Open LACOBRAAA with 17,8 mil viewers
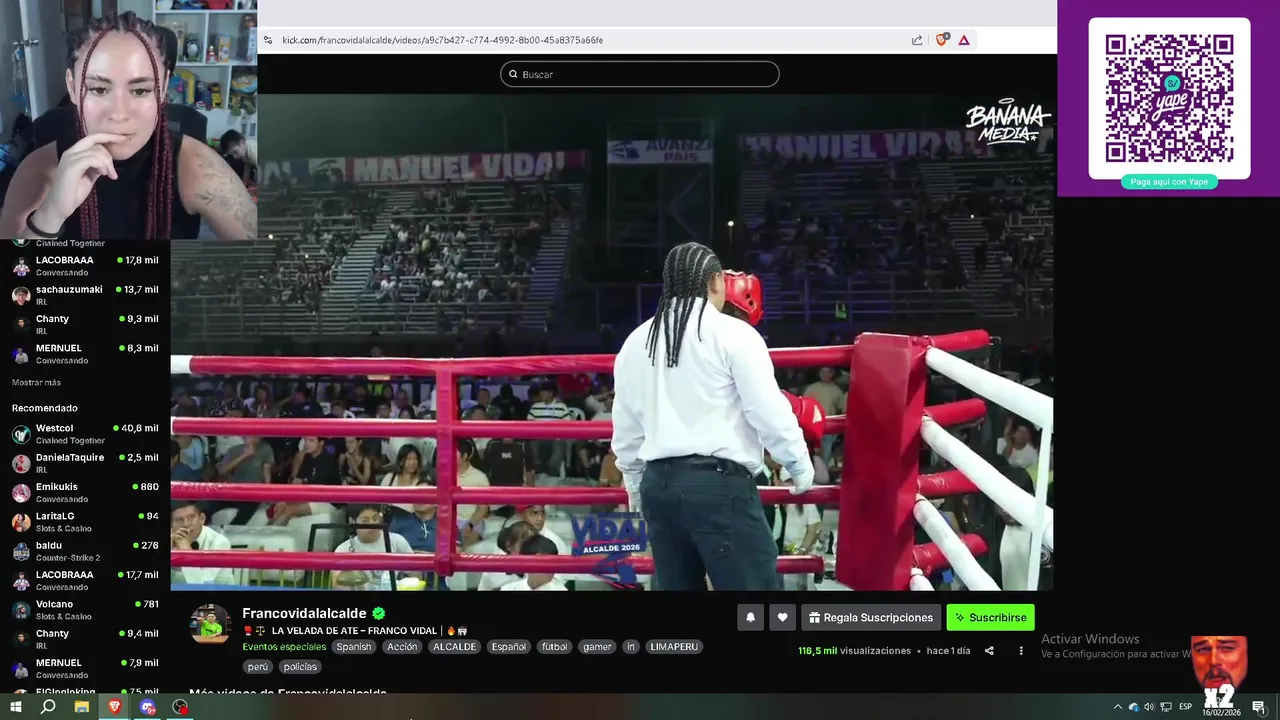 pos(85,265)
